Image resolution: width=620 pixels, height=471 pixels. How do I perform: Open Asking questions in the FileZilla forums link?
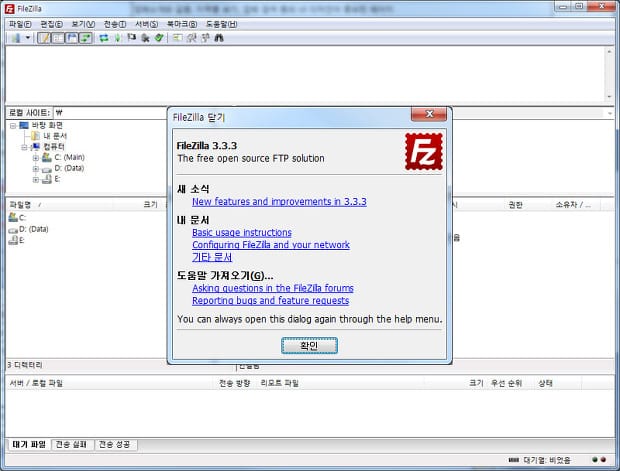[x=273, y=288]
